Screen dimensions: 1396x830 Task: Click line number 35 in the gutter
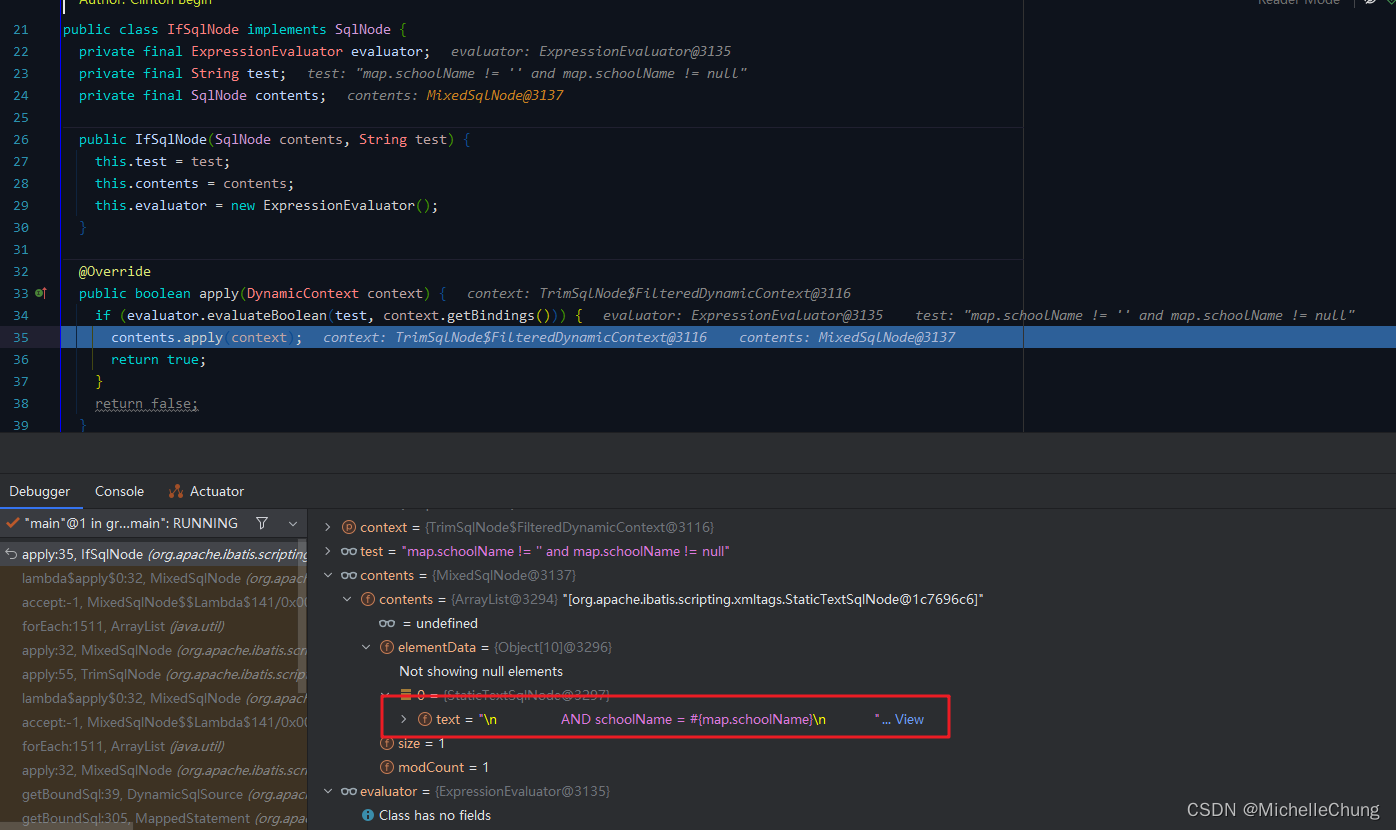21,337
